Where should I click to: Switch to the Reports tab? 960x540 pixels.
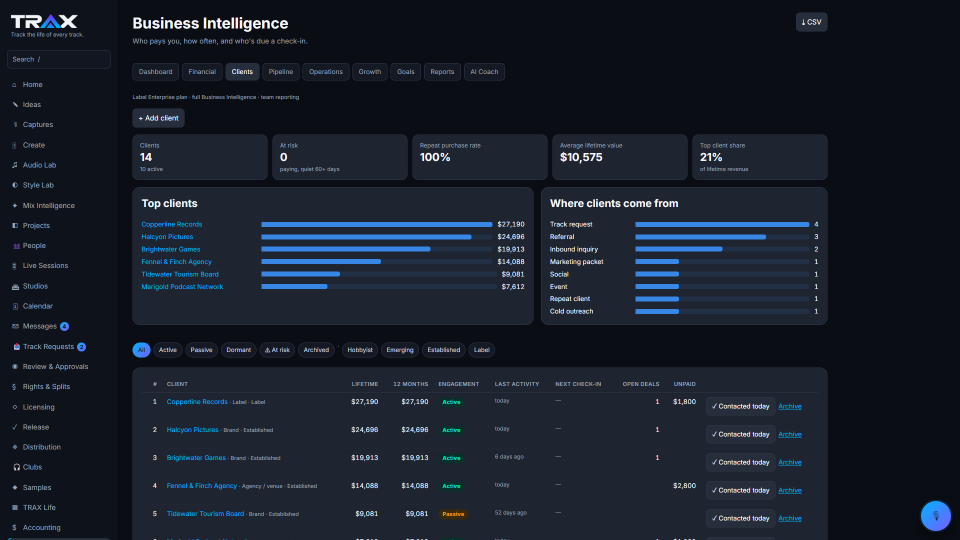pyautogui.click(x=442, y=72)
